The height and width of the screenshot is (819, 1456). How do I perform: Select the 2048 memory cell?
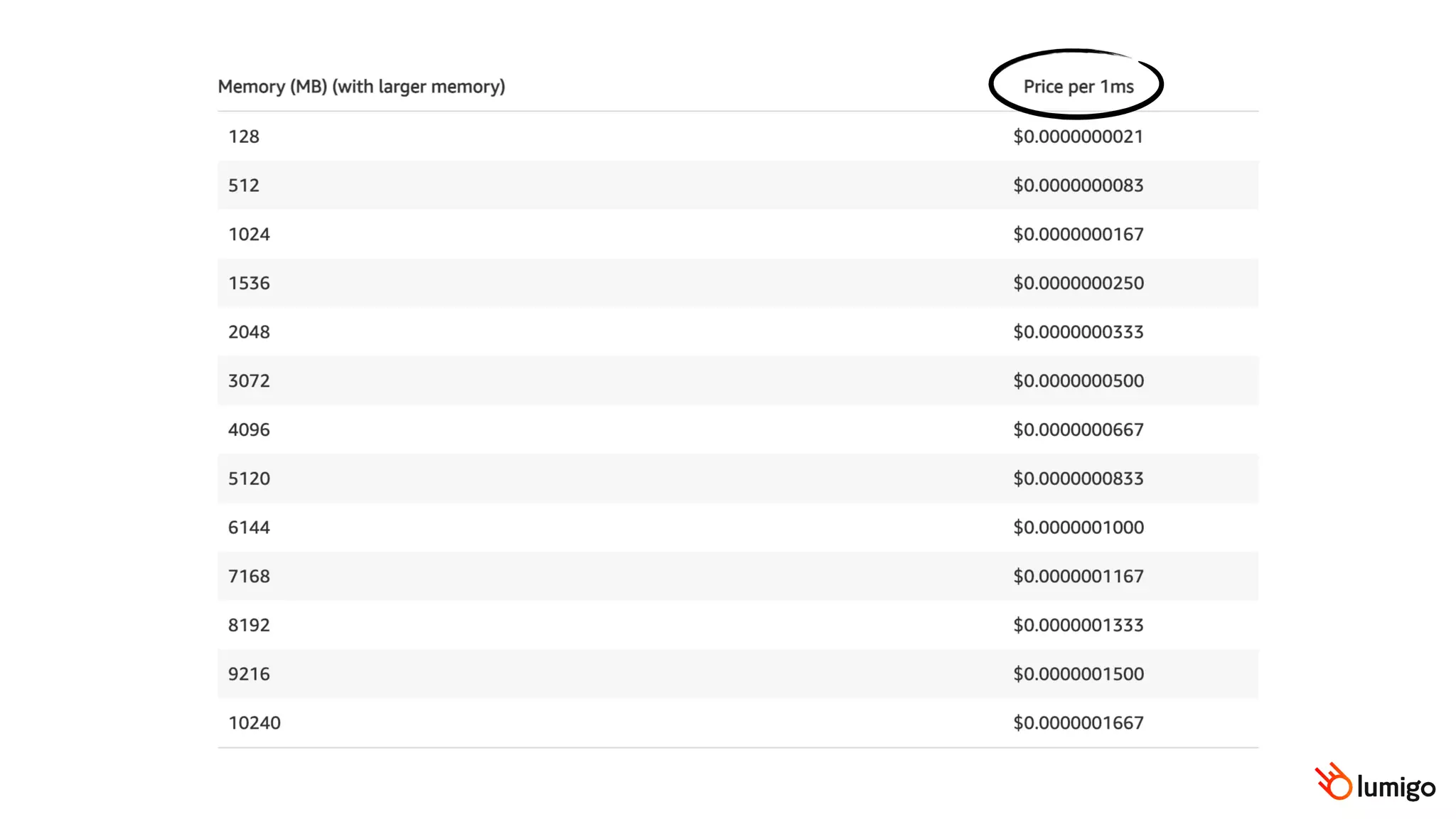(x=249, y=332)
